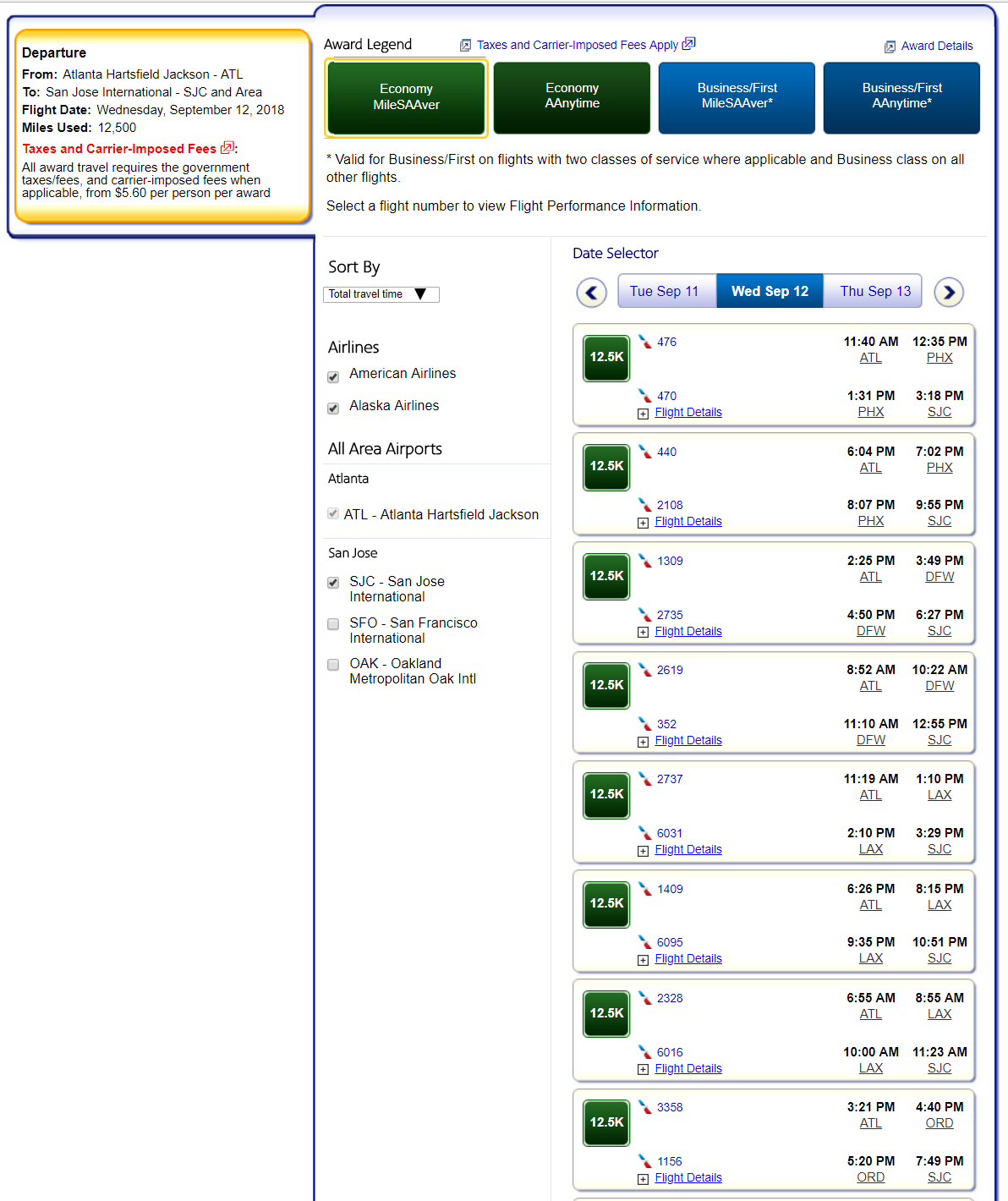
Task: Open external link icon beside red Taxes and Carrier-Imposed Fees
Action: (227, 148)
